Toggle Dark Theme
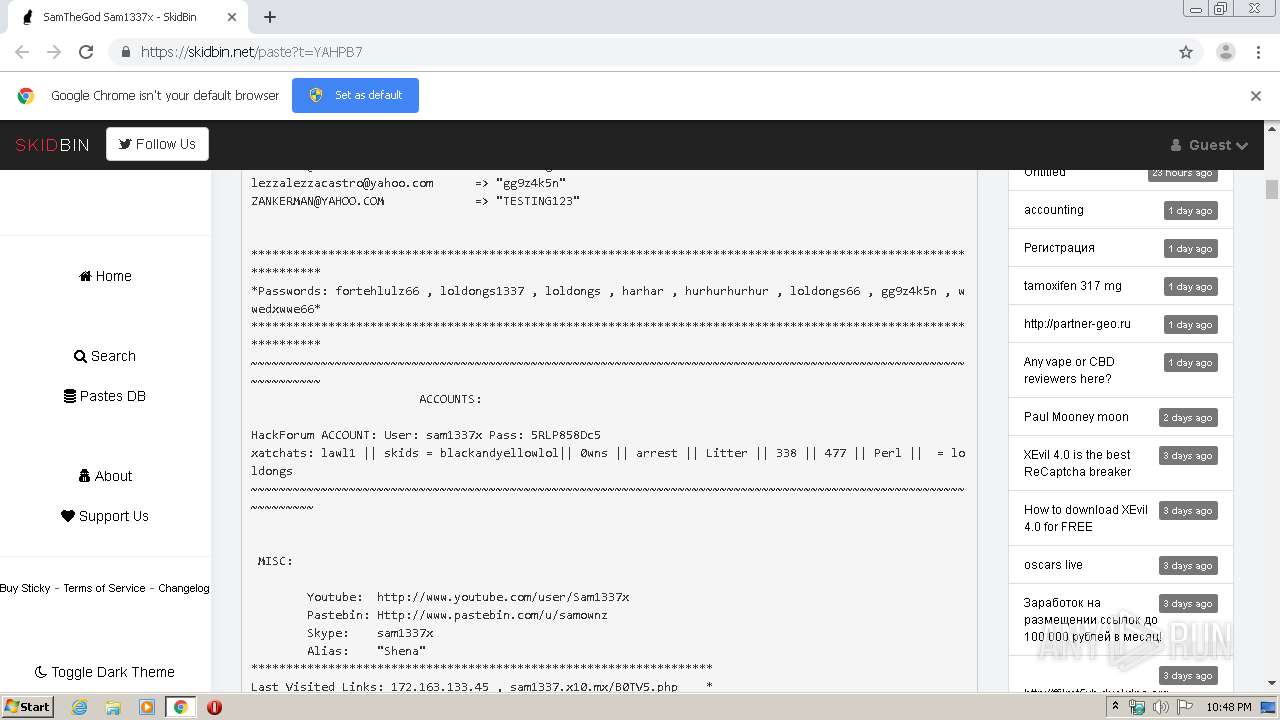1280x720 pixels. 105,672
